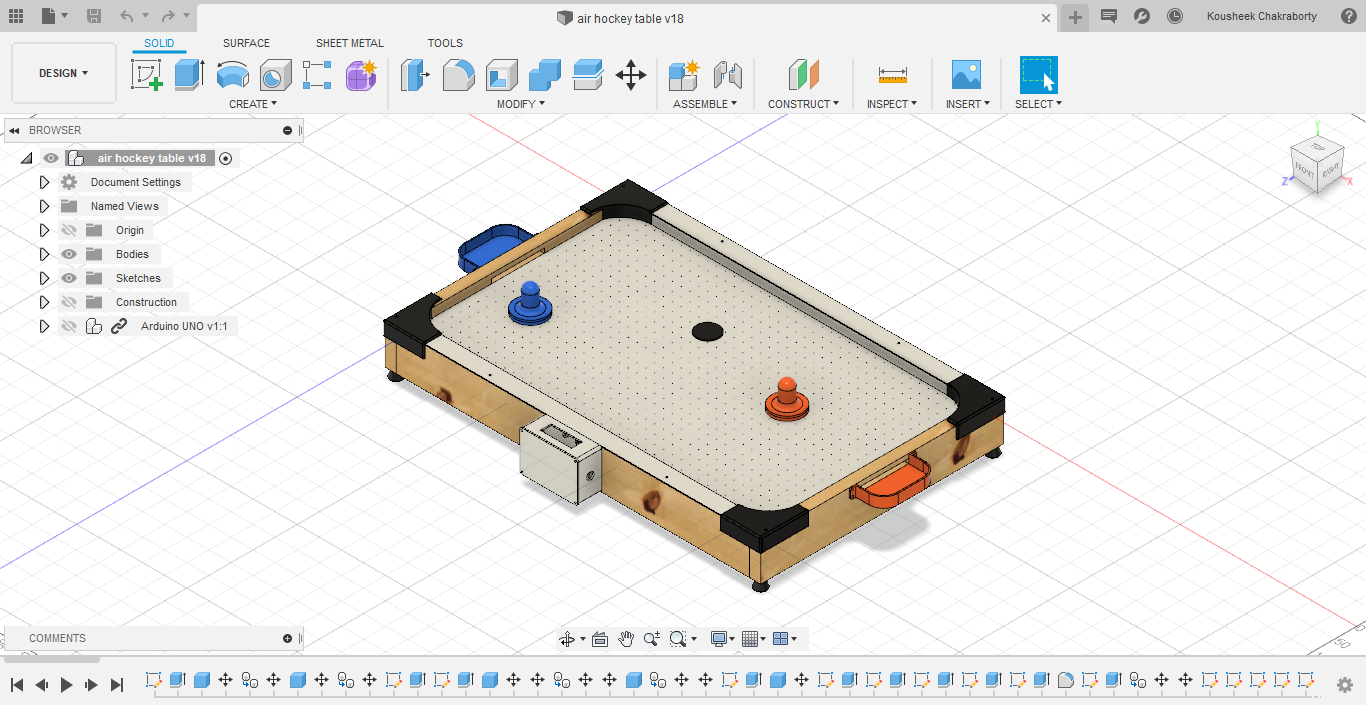
Task: Expand the Bodies tree node
Action: point(44,254)
